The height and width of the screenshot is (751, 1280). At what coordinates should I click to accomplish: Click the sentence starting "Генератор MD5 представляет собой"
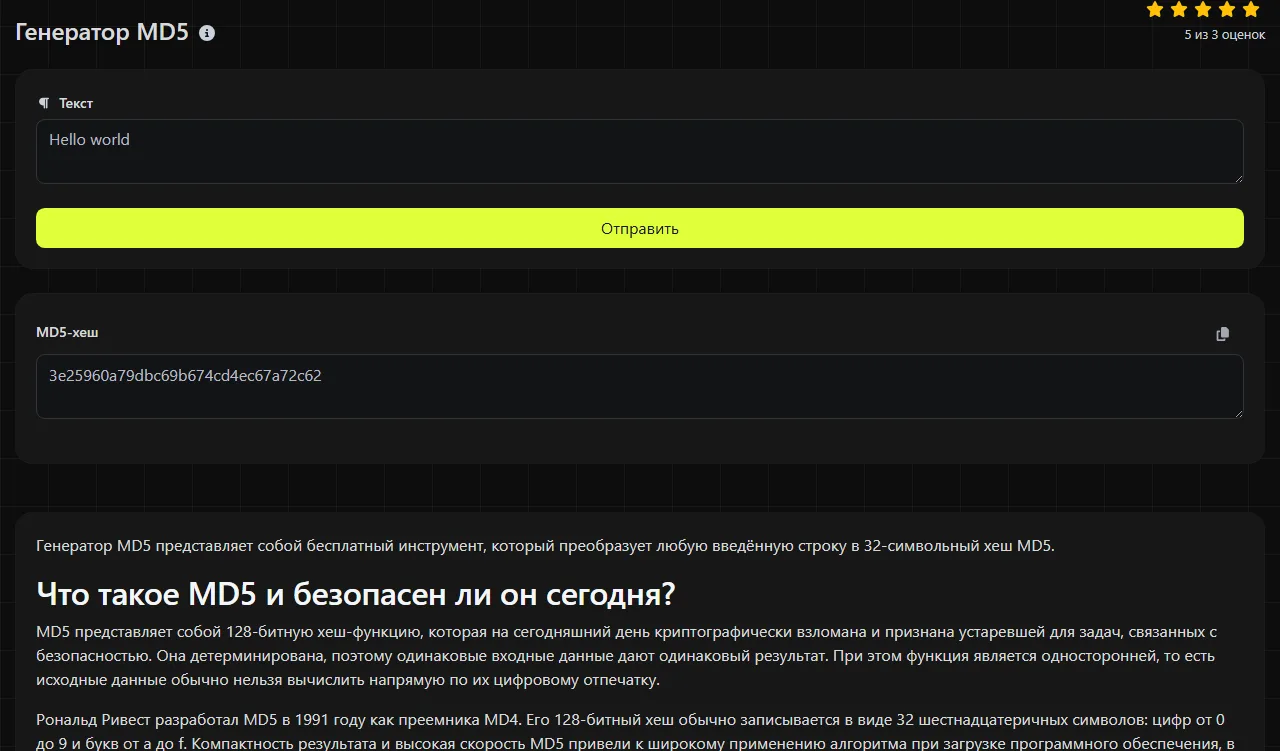coord(545,546)
